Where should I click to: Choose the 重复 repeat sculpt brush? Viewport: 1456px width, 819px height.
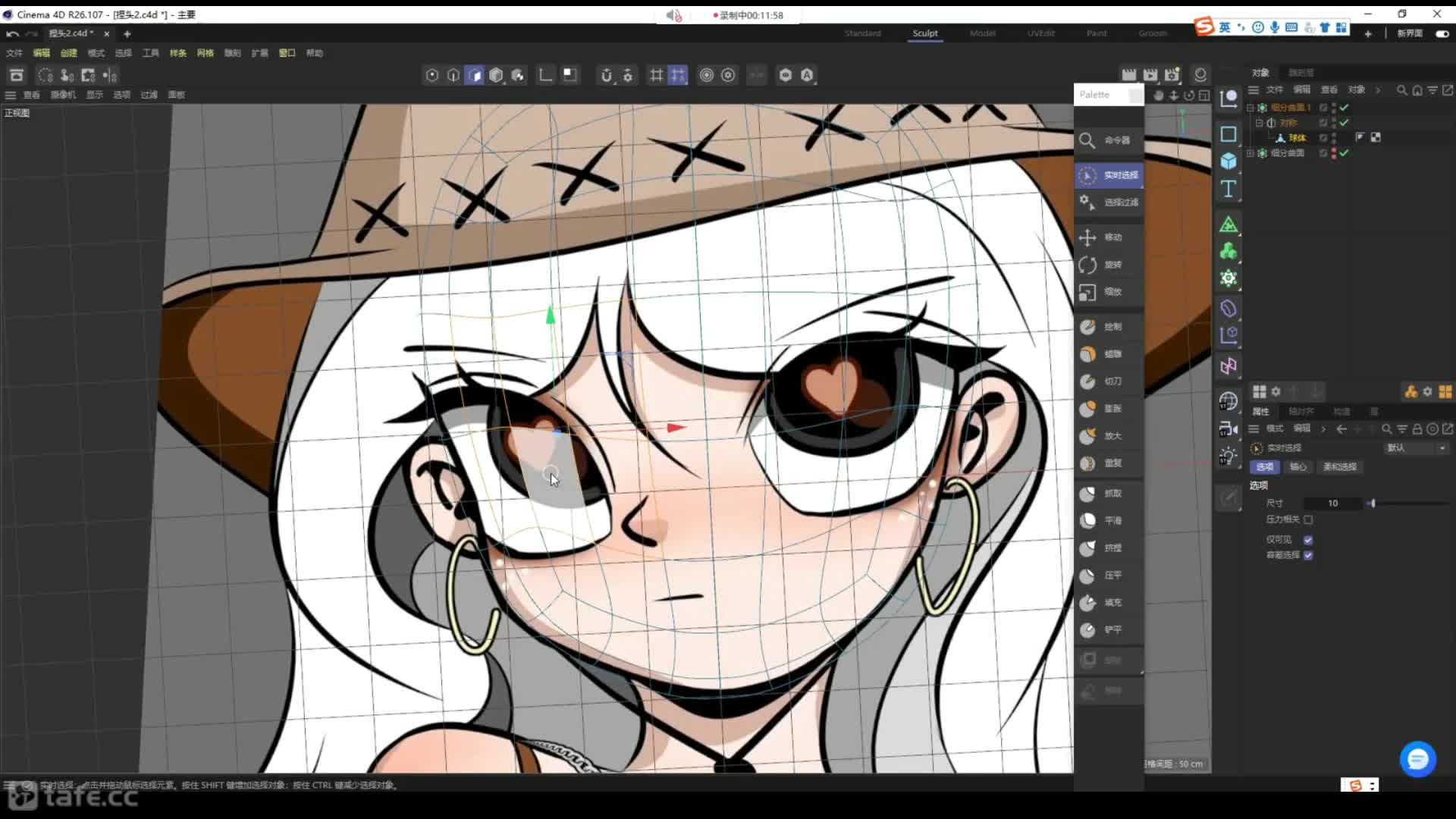pyautogui.click(x=1108, y=463)
